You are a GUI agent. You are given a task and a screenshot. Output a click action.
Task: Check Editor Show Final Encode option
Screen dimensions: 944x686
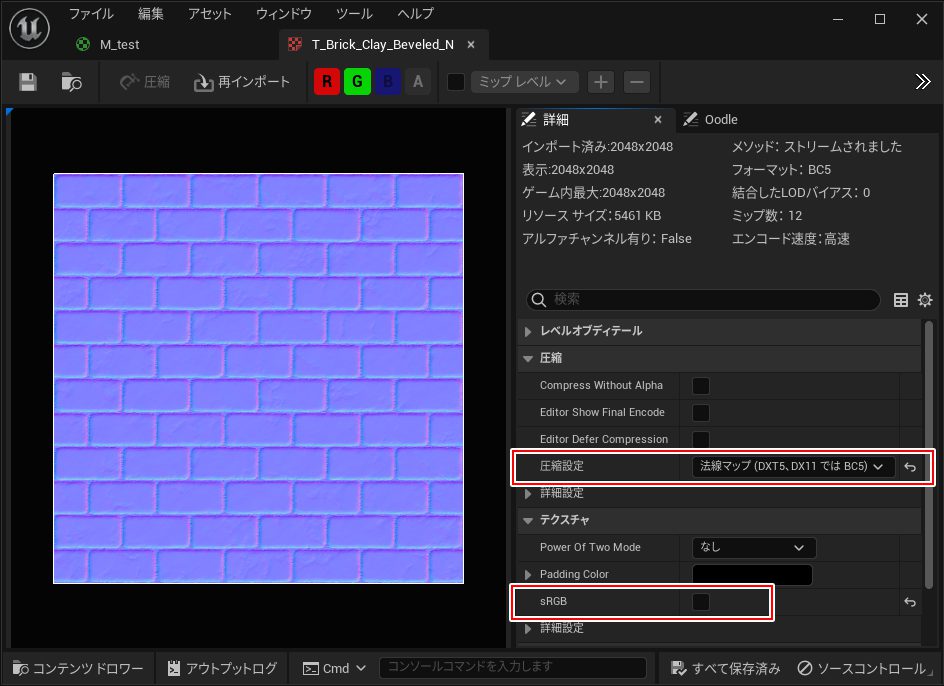(x=701, y=413)
